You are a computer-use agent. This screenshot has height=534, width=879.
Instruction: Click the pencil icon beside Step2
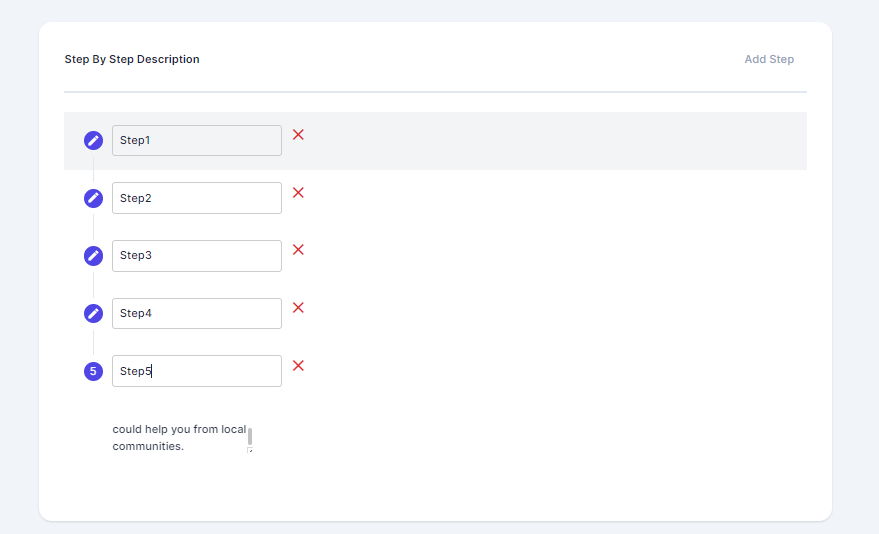tap(93, 198)
